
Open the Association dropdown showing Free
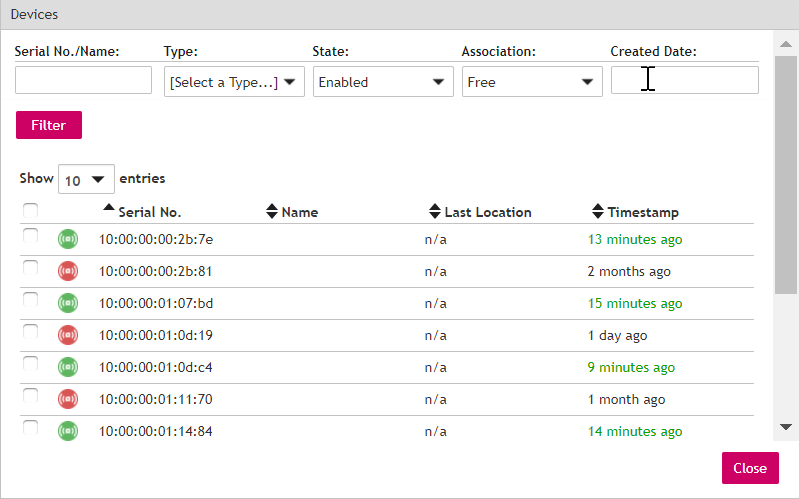[x=532, y=82]
